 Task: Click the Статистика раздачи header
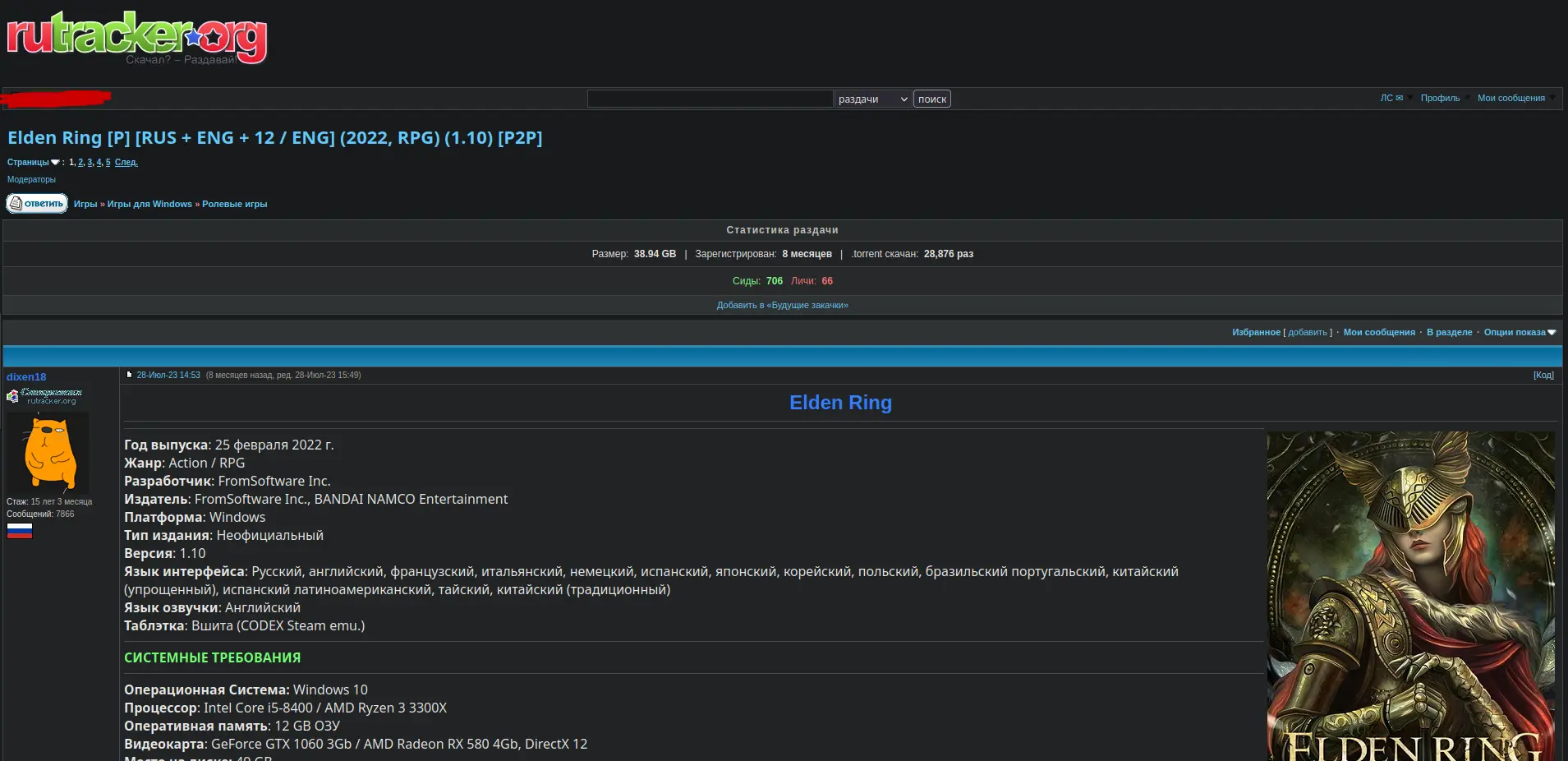782,230
